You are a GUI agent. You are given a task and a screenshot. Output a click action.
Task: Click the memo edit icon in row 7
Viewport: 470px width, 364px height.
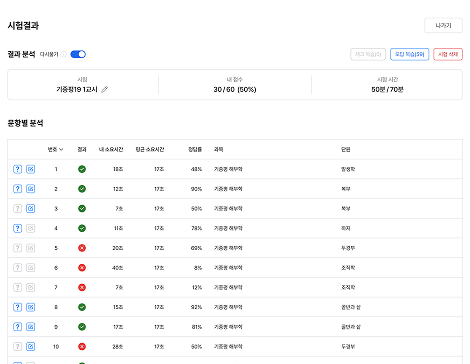(30, 287)
